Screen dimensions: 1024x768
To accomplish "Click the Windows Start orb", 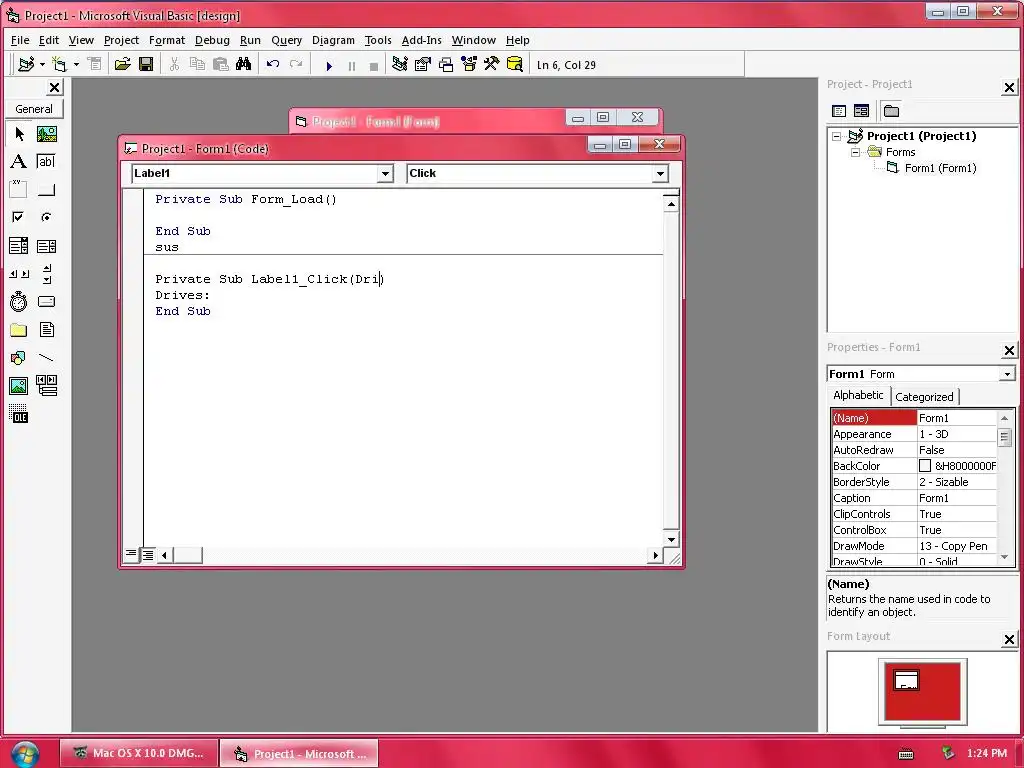I will [25, 754].
